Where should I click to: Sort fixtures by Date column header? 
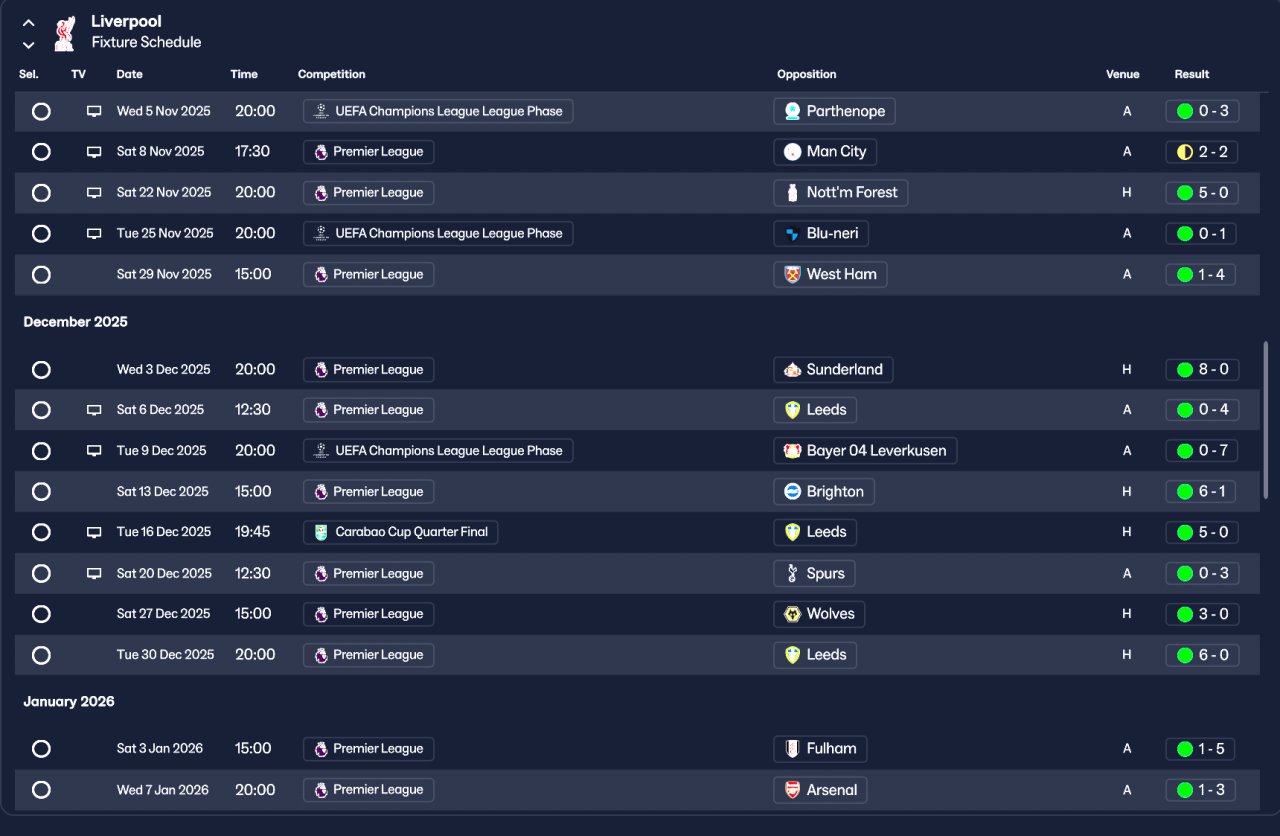tap(129, 74)
